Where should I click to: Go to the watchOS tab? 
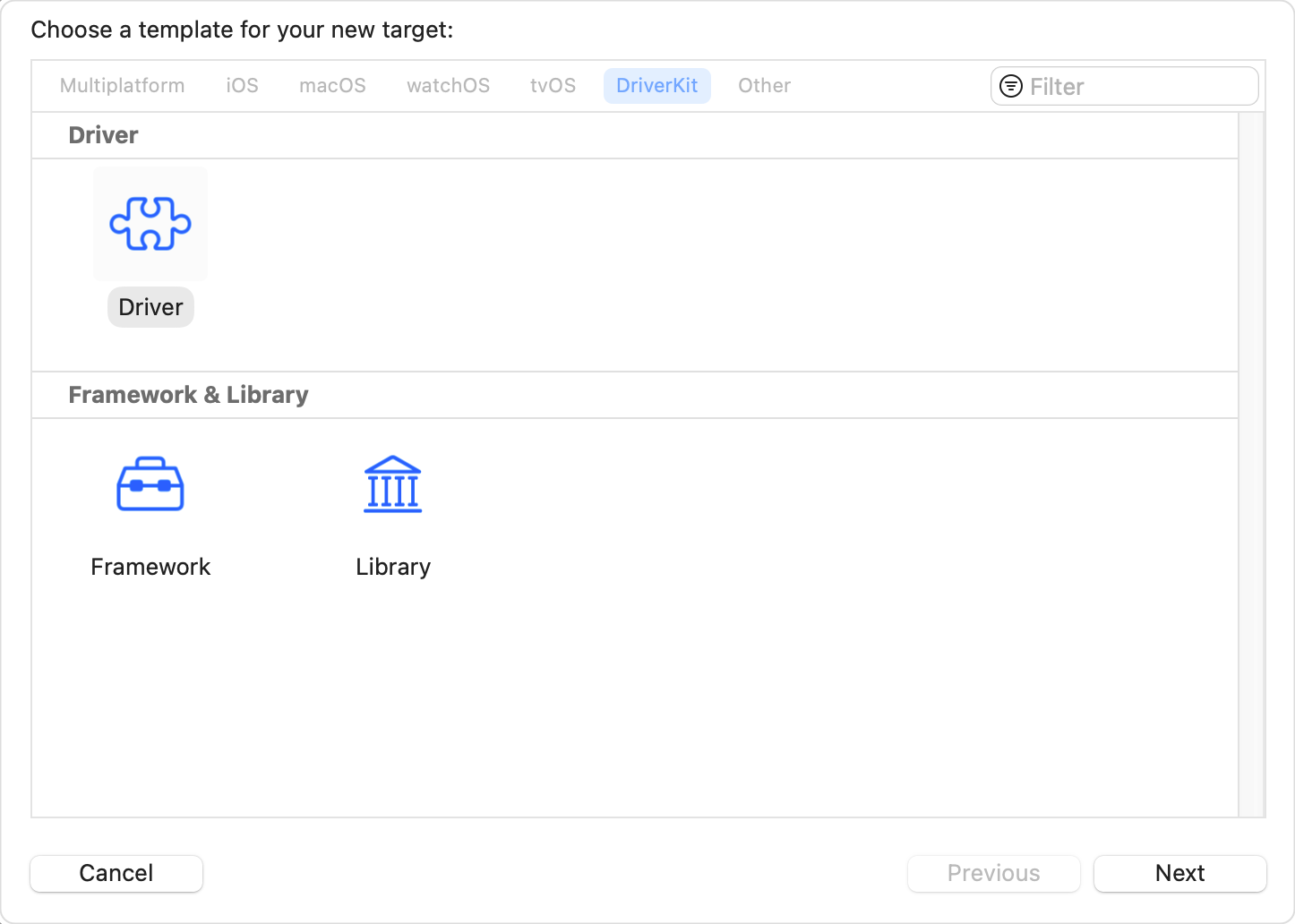click(449, 86)
